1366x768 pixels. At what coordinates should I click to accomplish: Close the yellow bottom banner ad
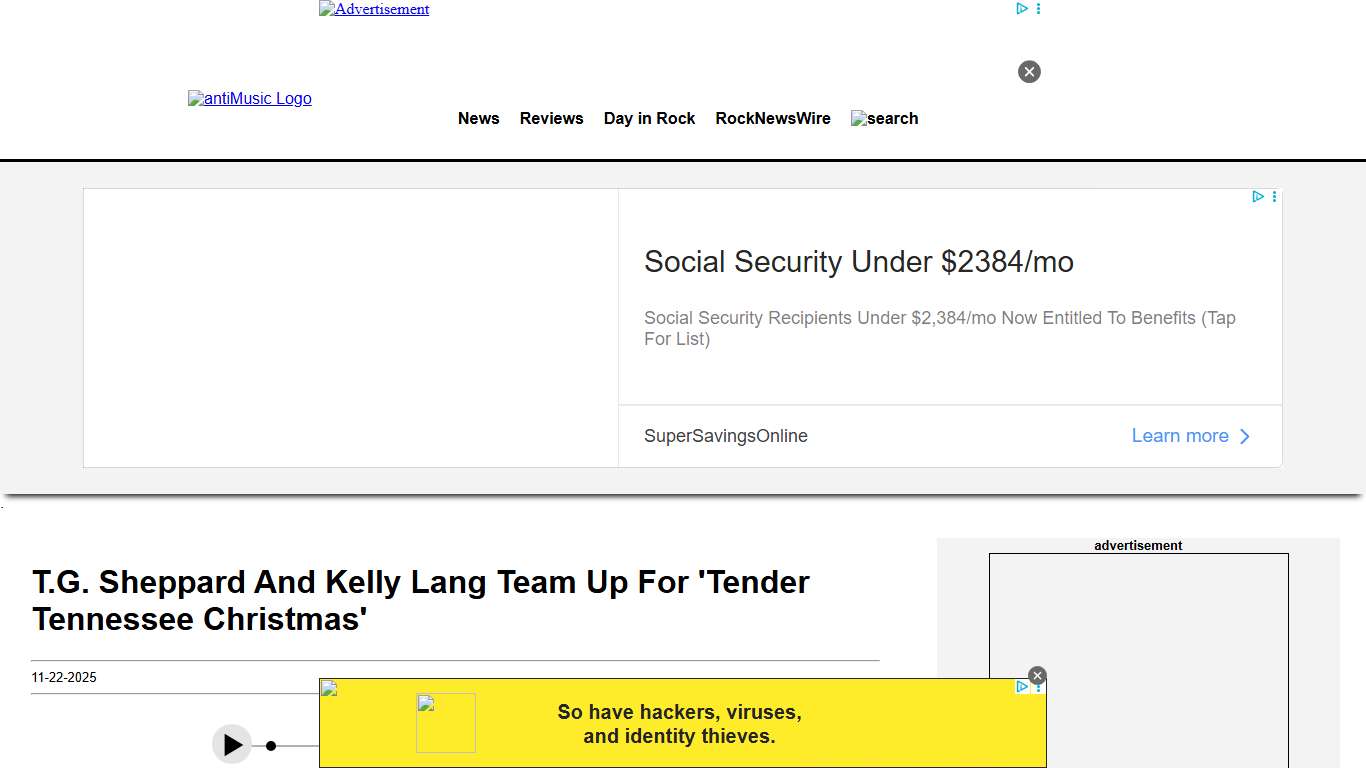1037,676
